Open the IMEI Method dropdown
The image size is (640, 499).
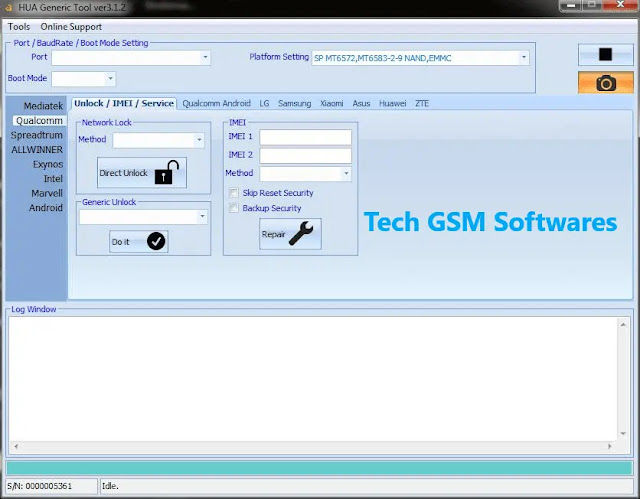point(346,174)
